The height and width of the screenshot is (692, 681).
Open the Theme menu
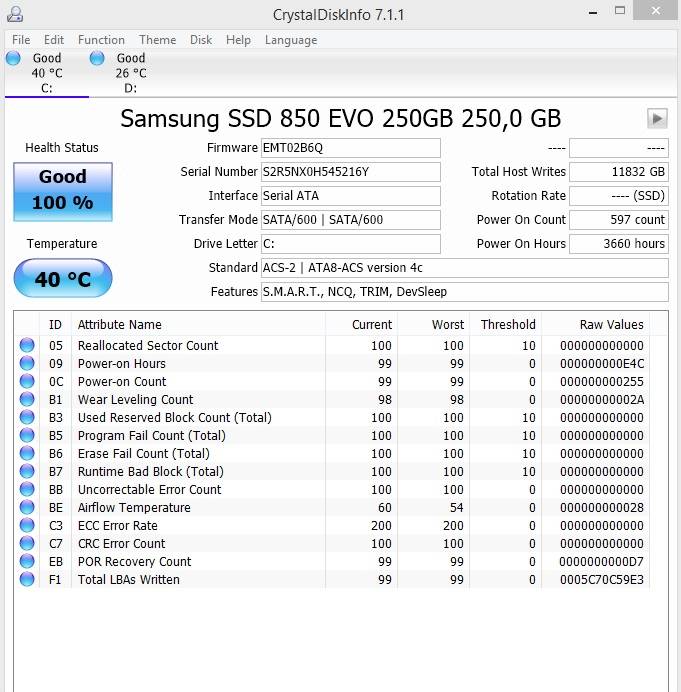[158, 40]
